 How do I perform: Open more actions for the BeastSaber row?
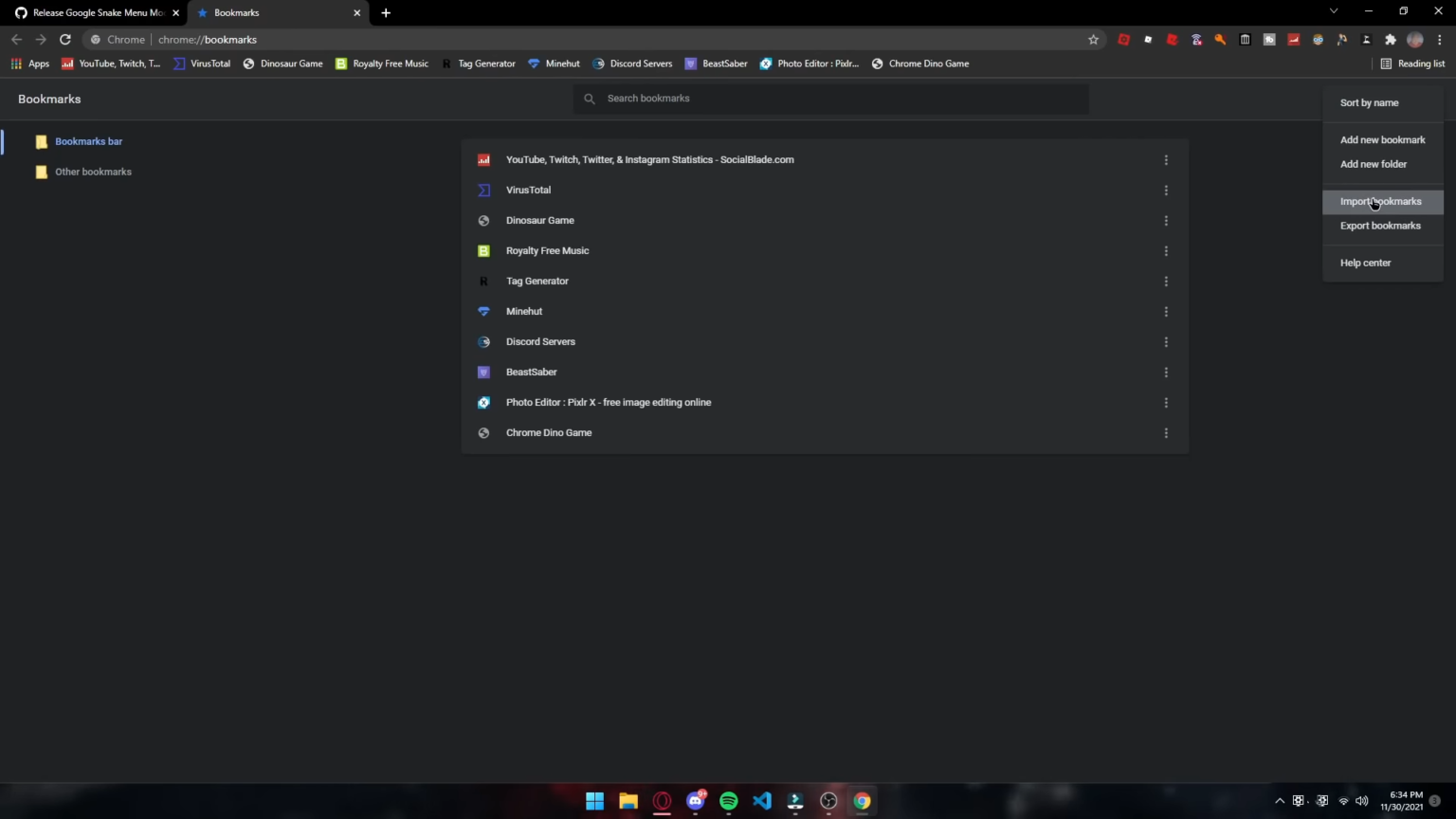click(x=1166, y=373)
